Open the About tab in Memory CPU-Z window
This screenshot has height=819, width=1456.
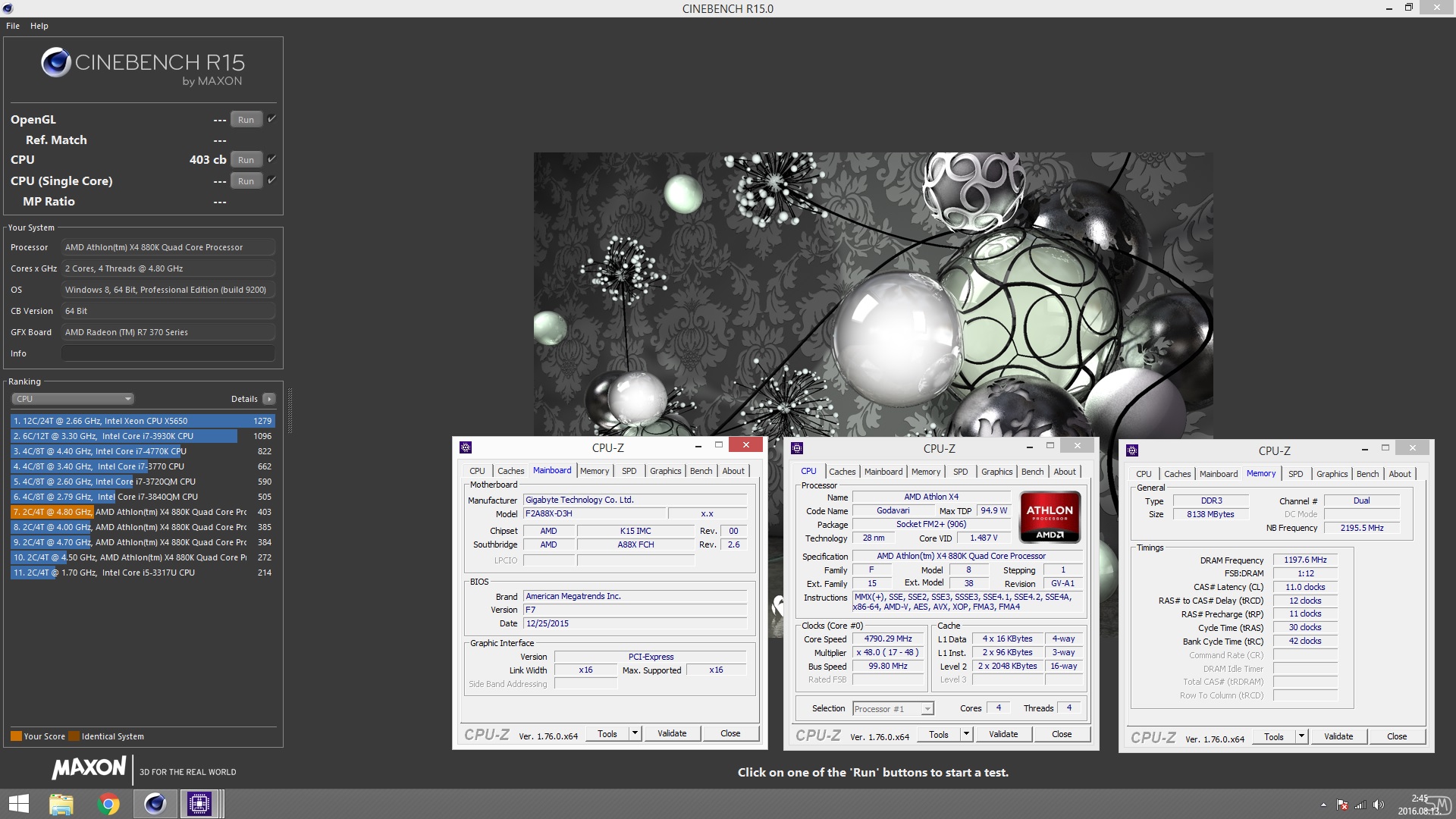(1400, 474)
